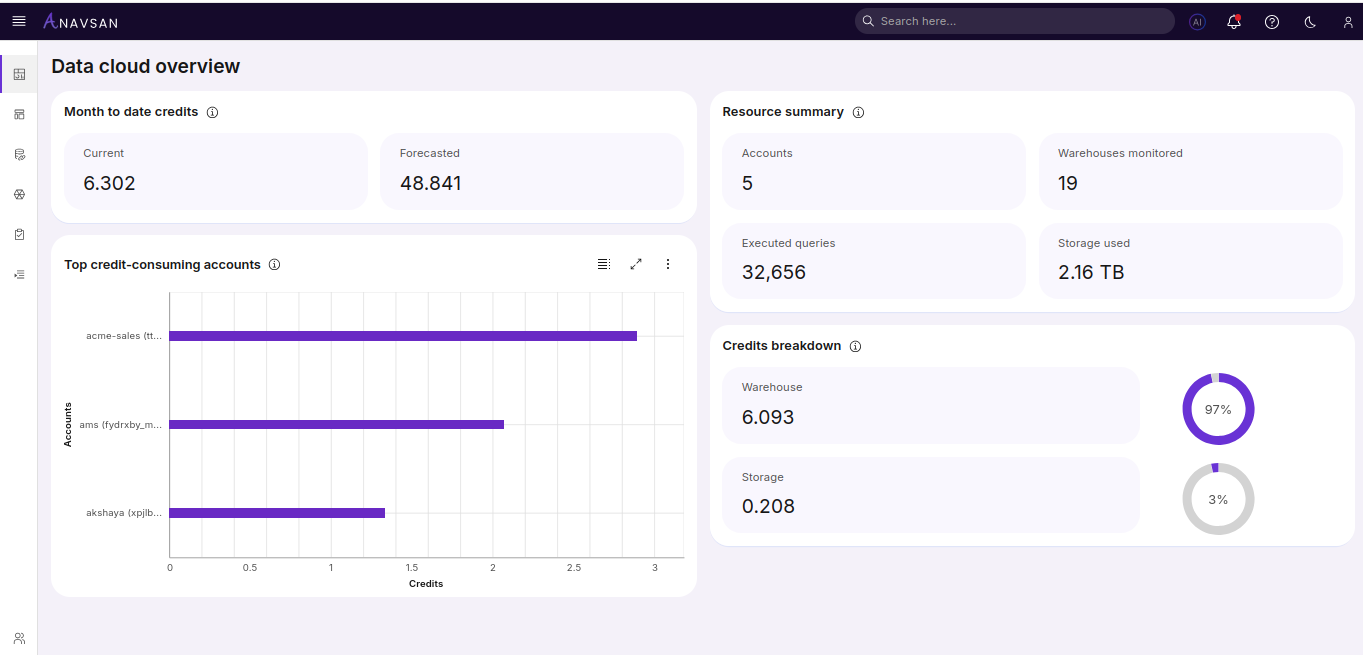Click the AI assistant icon
Image resolution: width=1363 pixels, height=655 pixels.
1197,21
